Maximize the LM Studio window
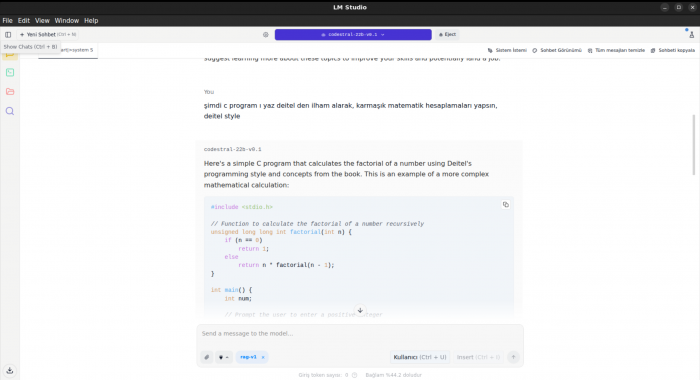This screenshot has height=380, width=700. point(679,8)
